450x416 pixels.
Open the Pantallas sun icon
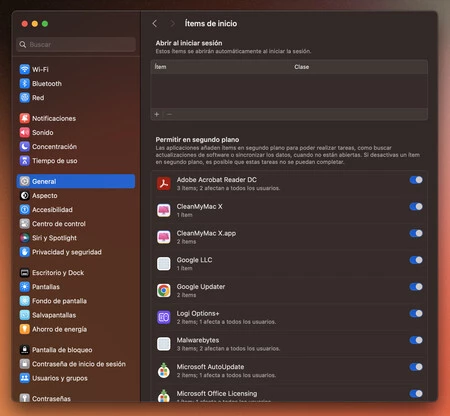(x=24, y=287)
